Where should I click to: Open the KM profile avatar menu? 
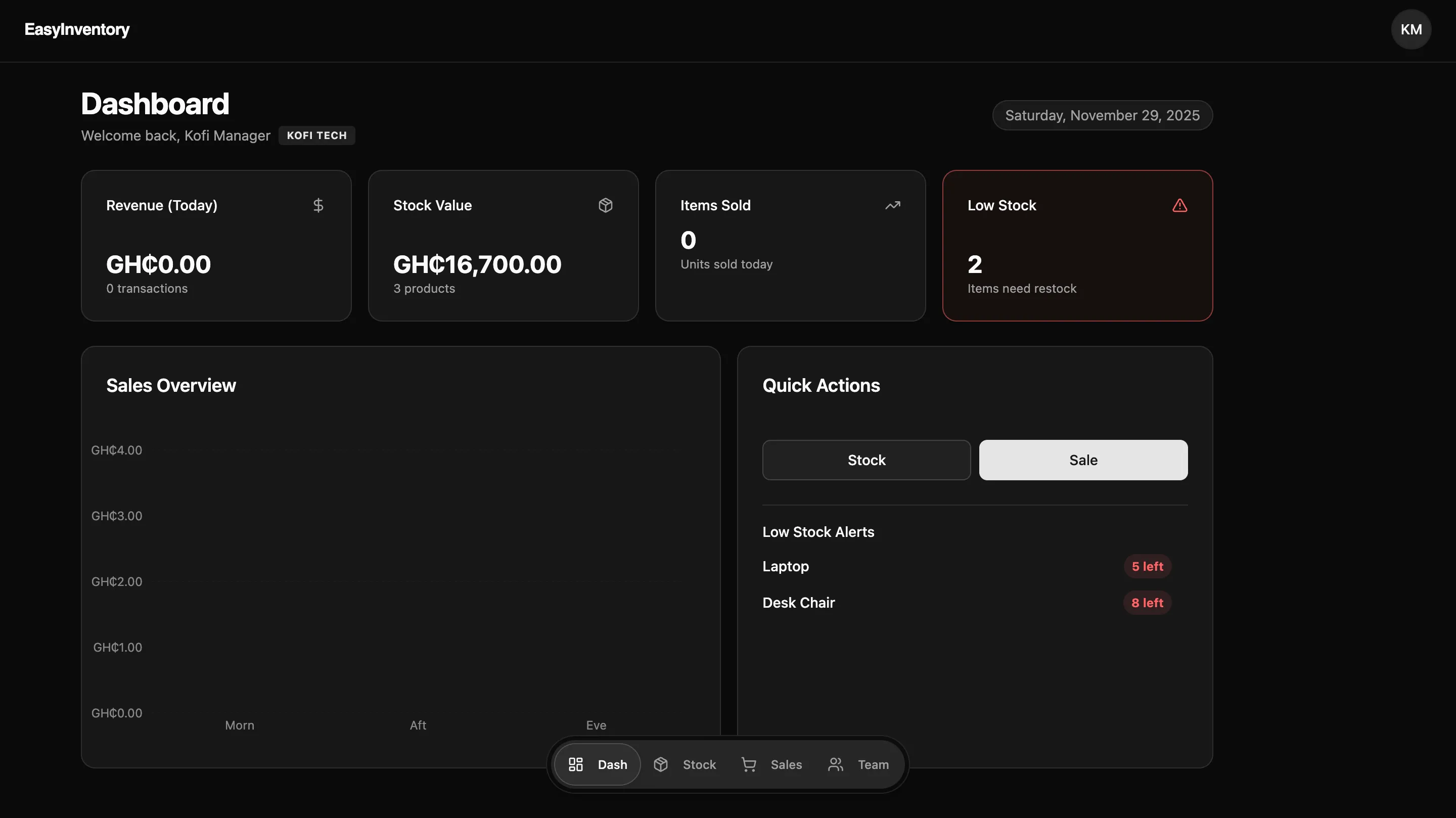[1411, 29]
